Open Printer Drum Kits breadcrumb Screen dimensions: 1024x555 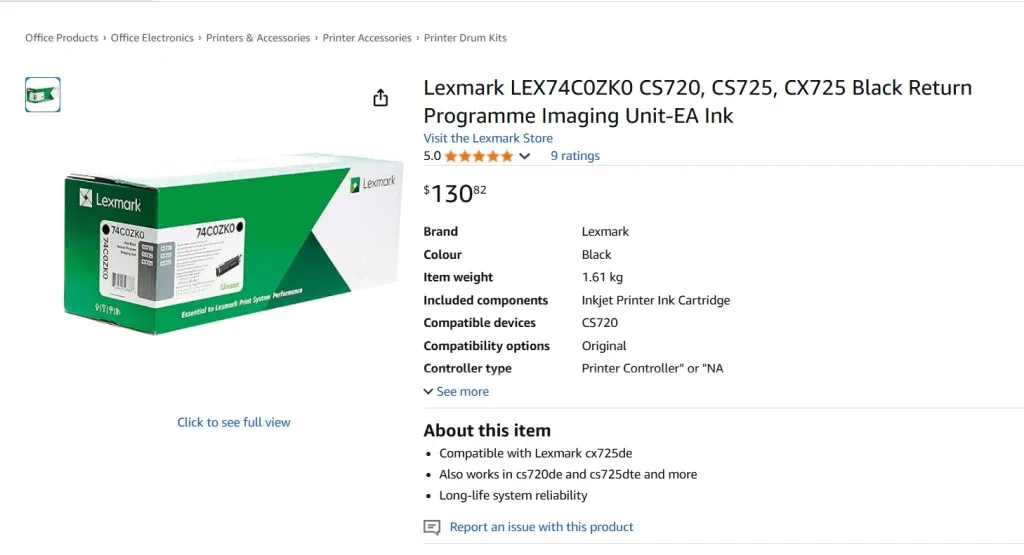[x=465, y=38]
